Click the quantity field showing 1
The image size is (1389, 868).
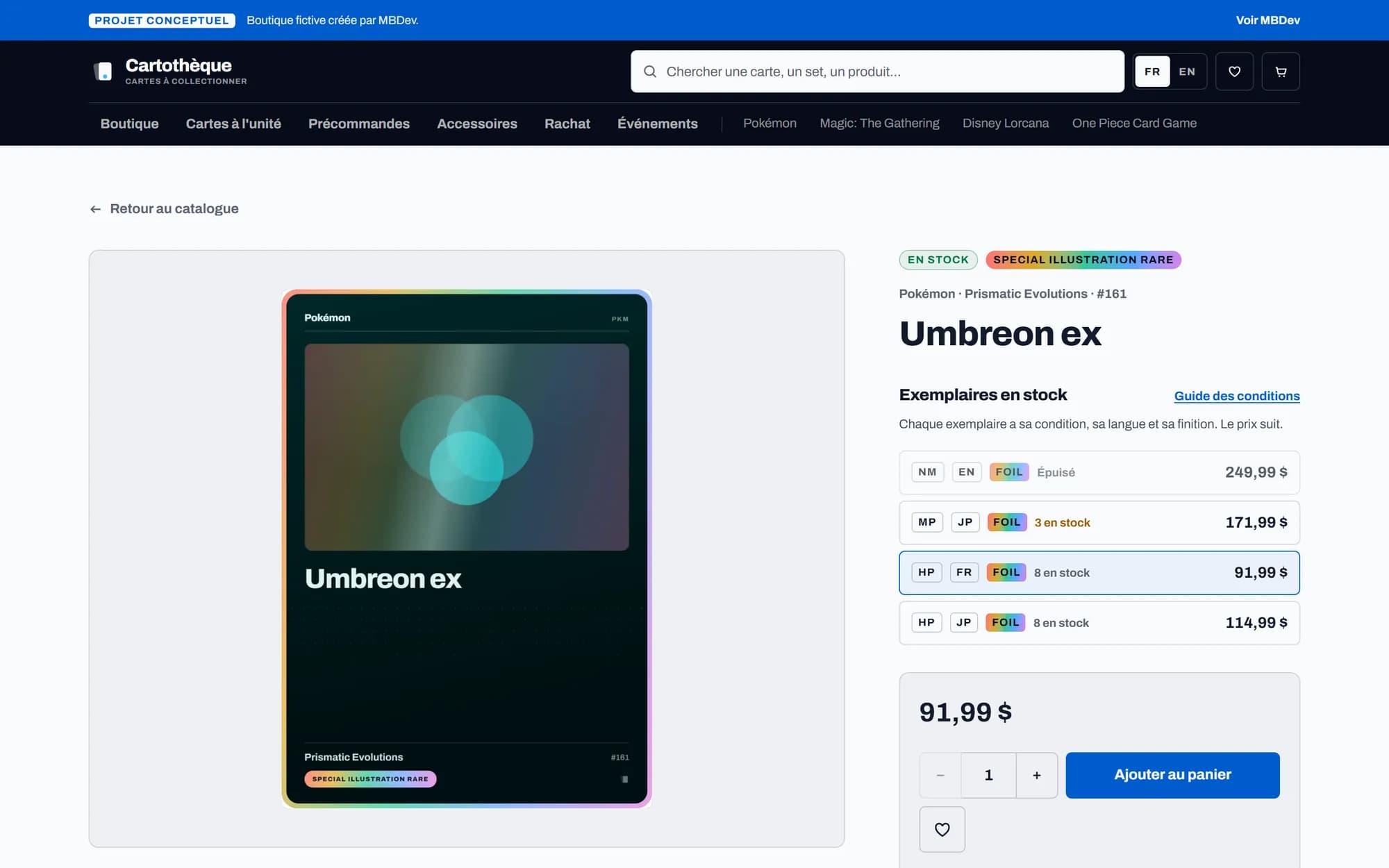[988, 775]
